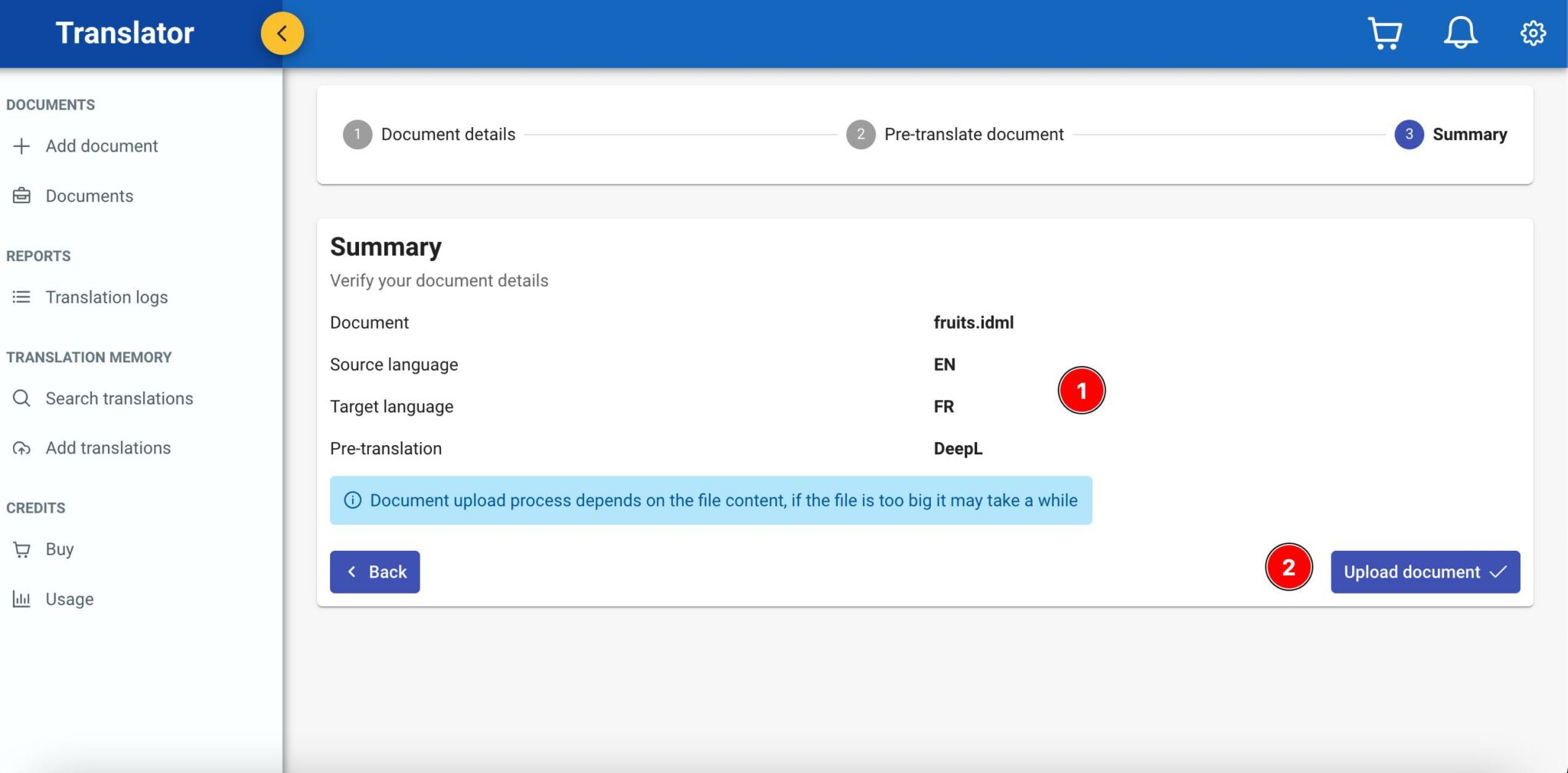Click the plus icon beside Add document

click(21, 146)
